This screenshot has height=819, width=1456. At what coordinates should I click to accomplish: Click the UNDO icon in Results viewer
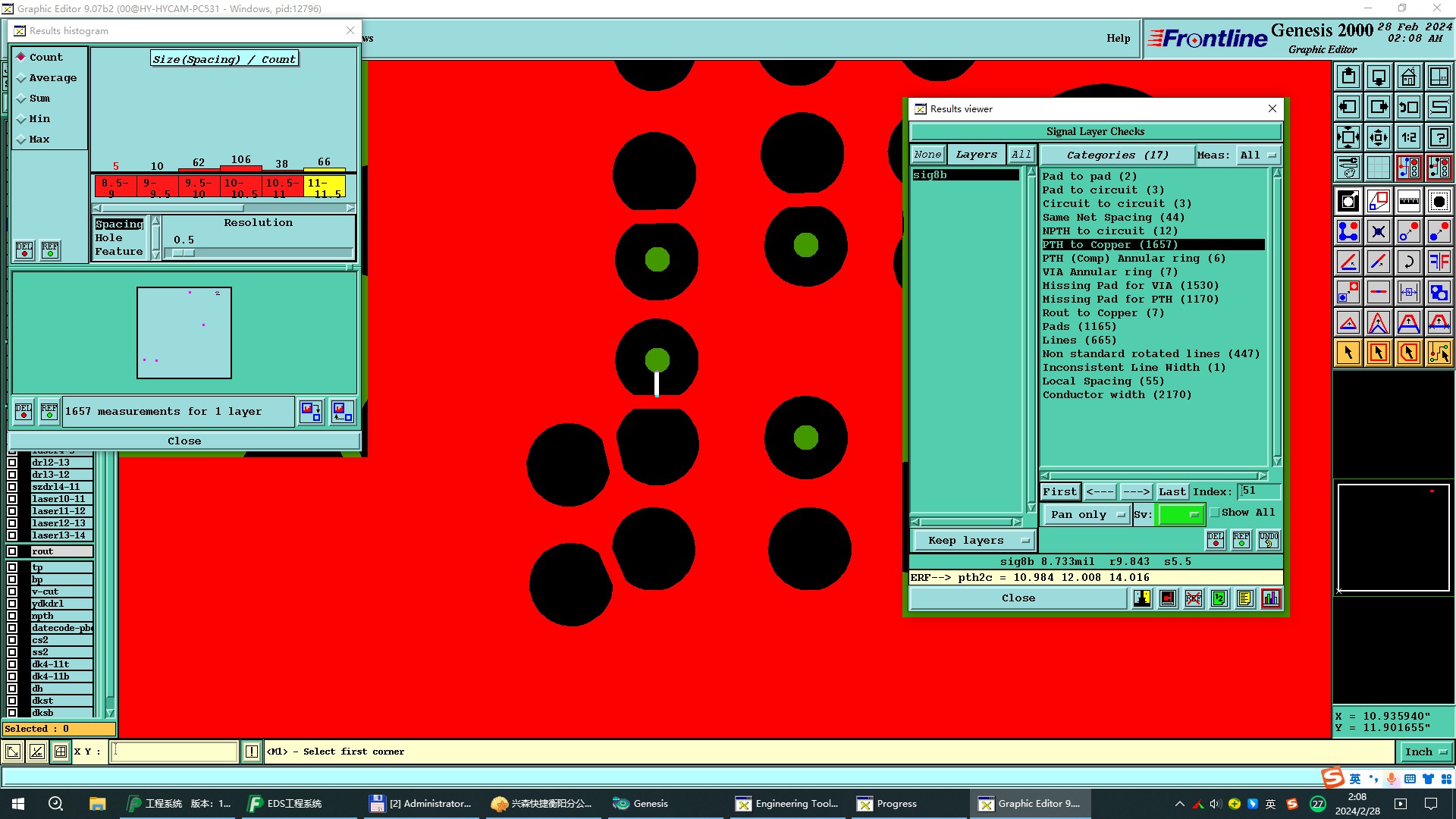(1268, 539)
